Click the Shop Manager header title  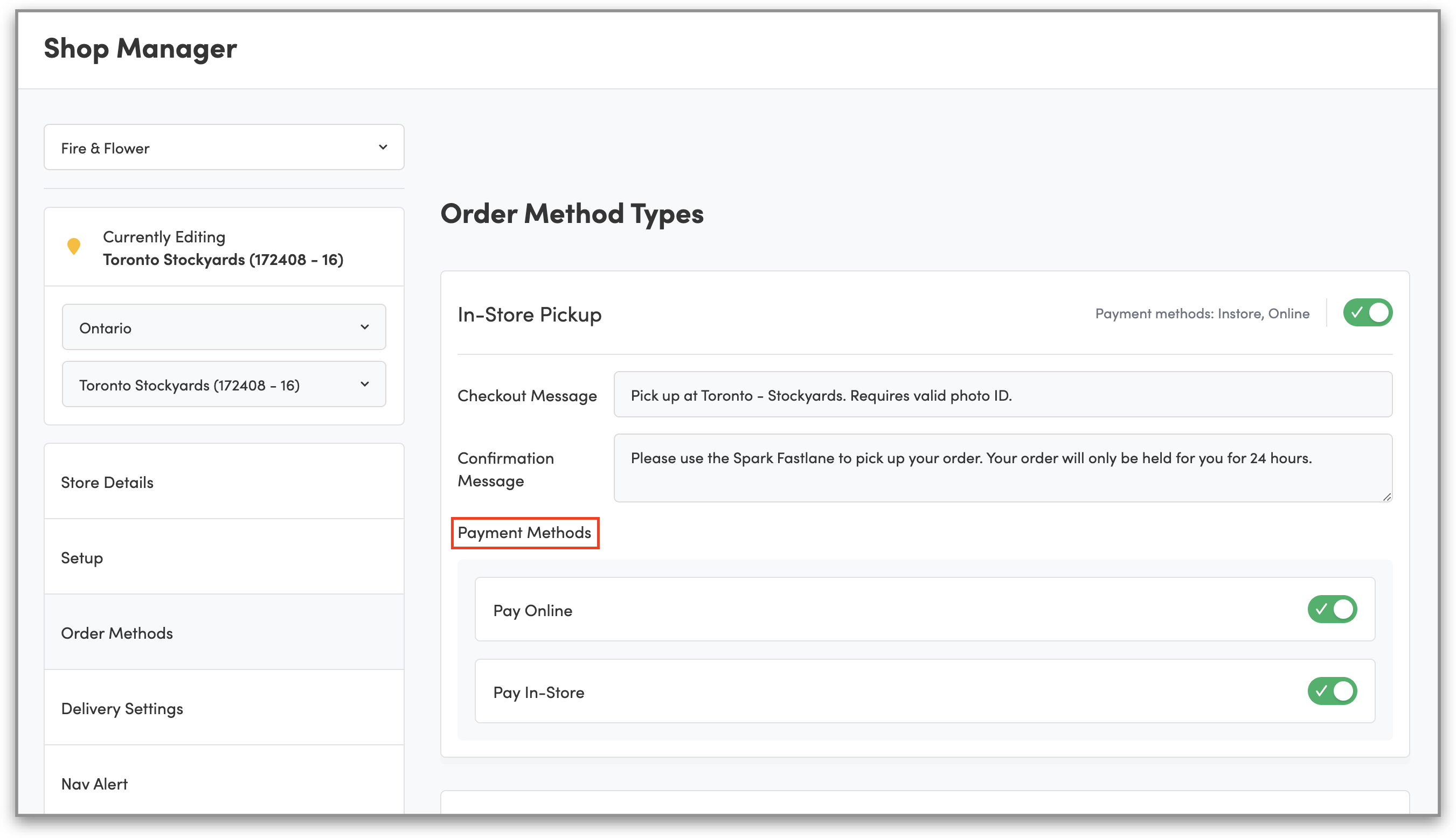[141, 48]
